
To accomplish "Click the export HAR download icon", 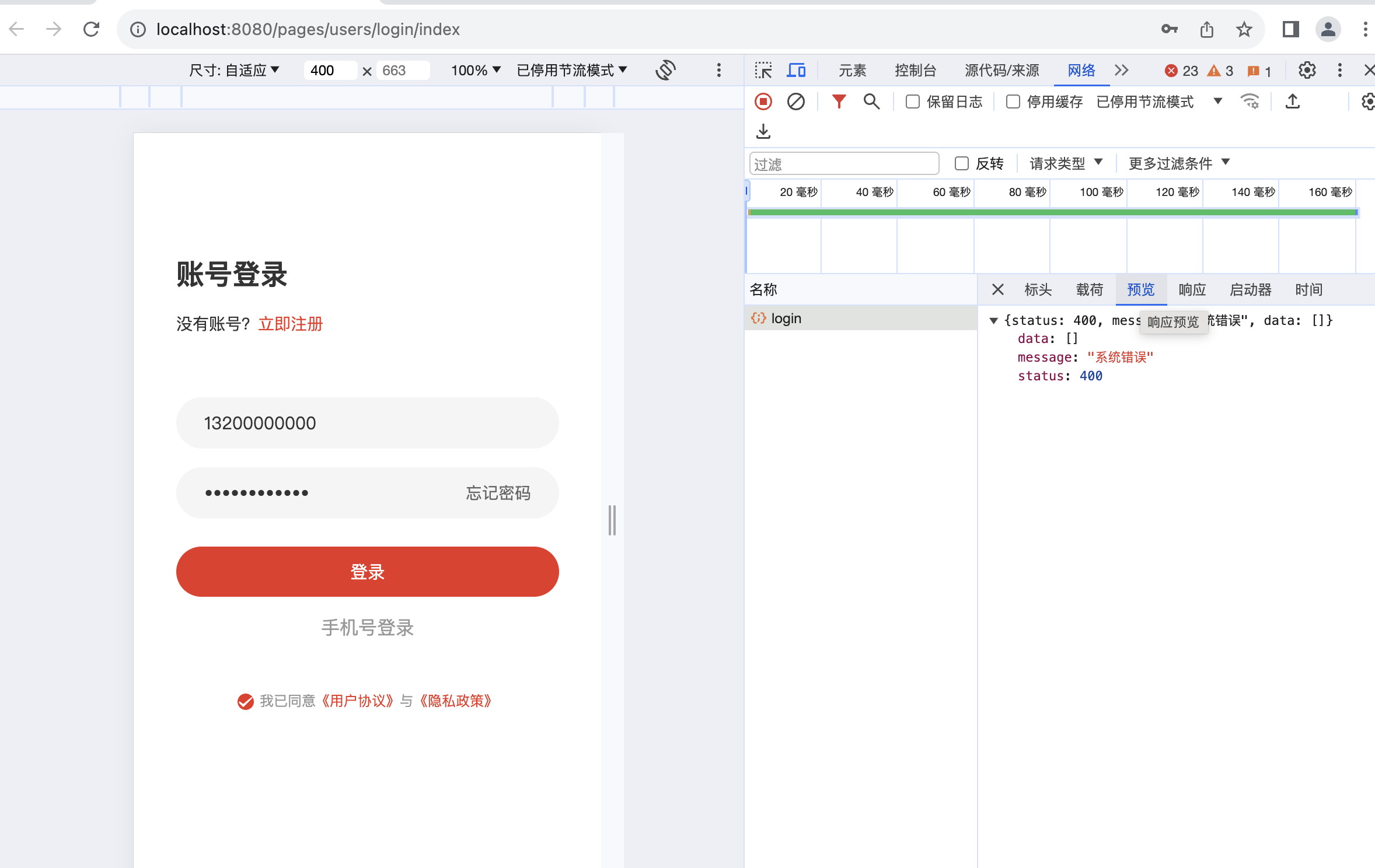I will point(763,131).
